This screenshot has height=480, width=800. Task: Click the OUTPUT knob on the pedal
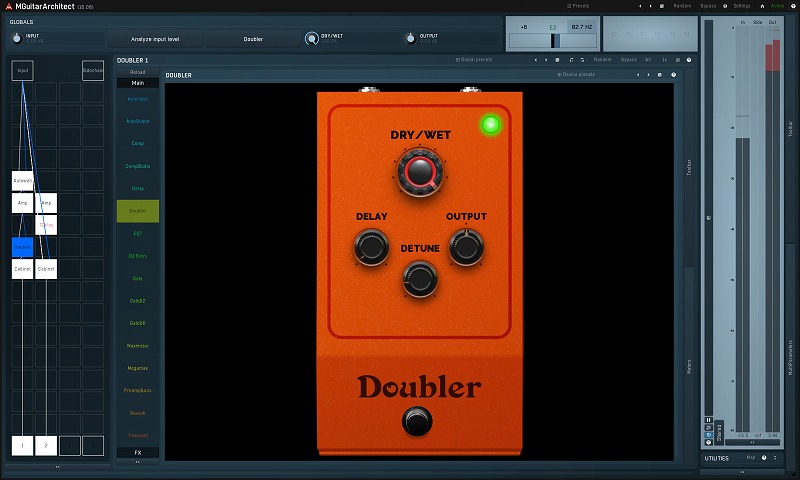click(x=466, y=246)
